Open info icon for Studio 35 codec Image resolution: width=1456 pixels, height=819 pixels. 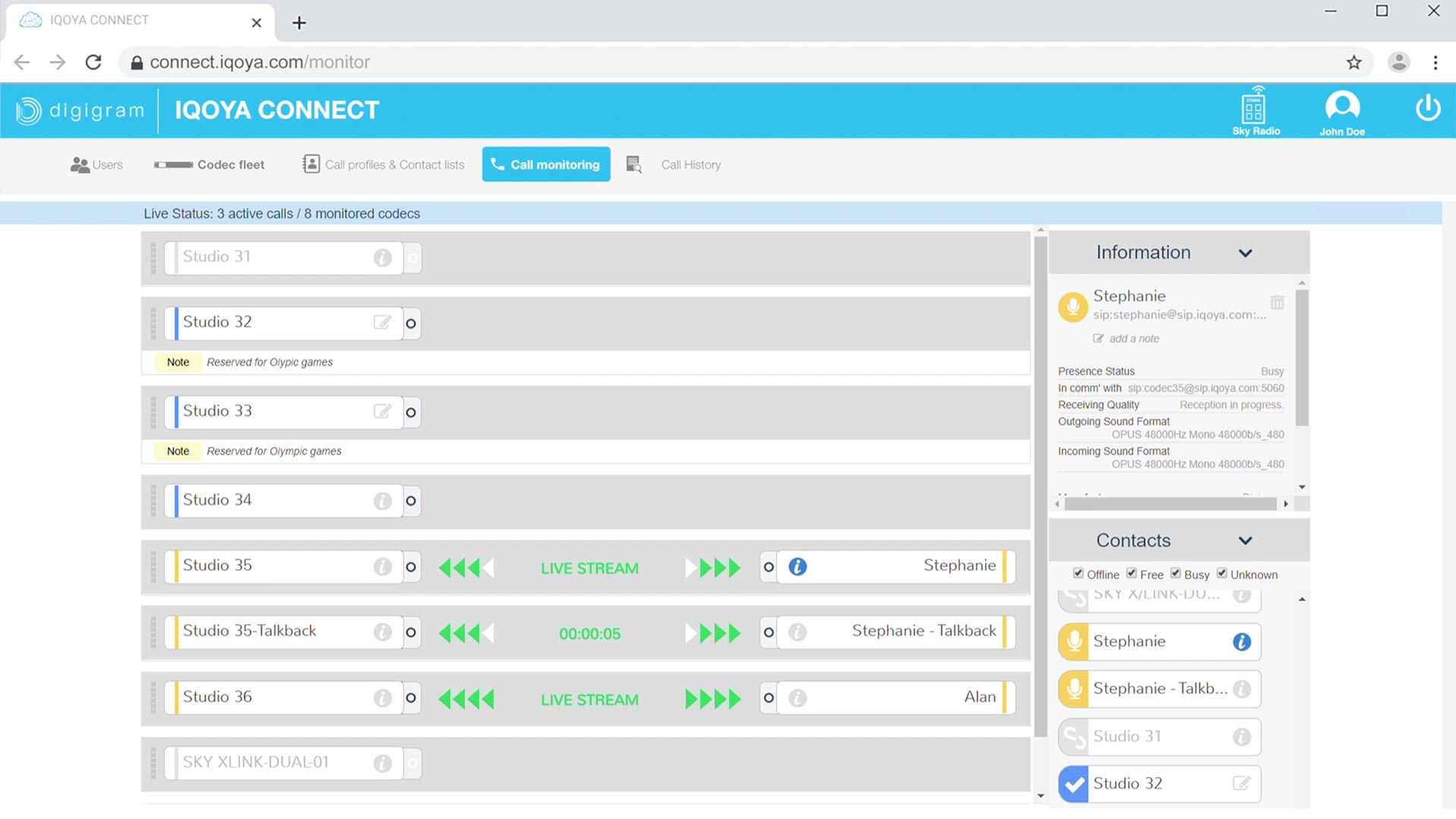(x=382, y=567)
